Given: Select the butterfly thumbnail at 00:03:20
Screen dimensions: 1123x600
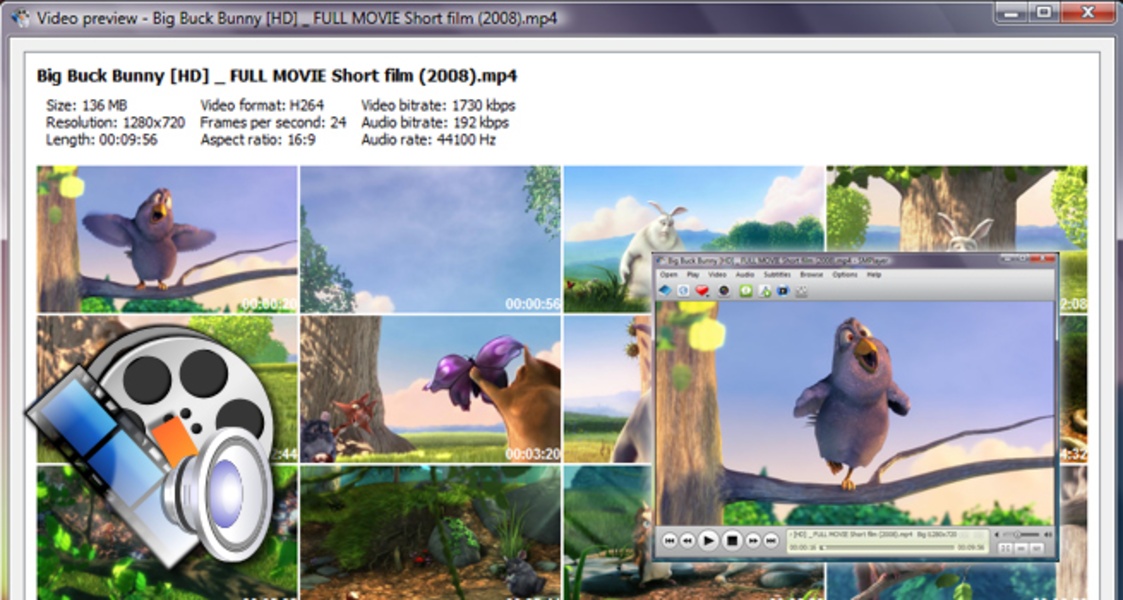Looking at the screenshot, I should pos(430,389).
